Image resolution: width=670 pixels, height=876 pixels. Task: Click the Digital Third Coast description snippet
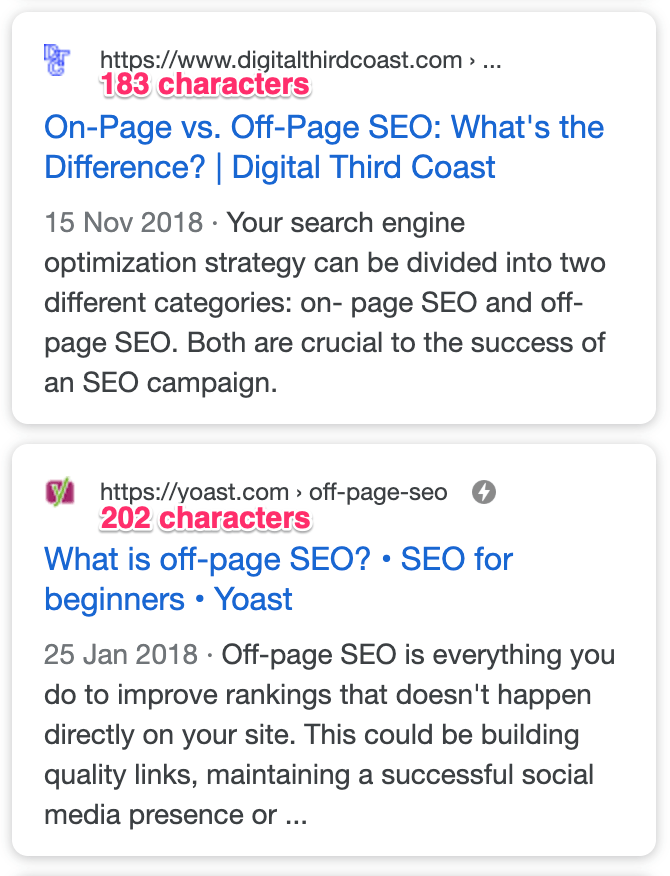pos(320,300)
